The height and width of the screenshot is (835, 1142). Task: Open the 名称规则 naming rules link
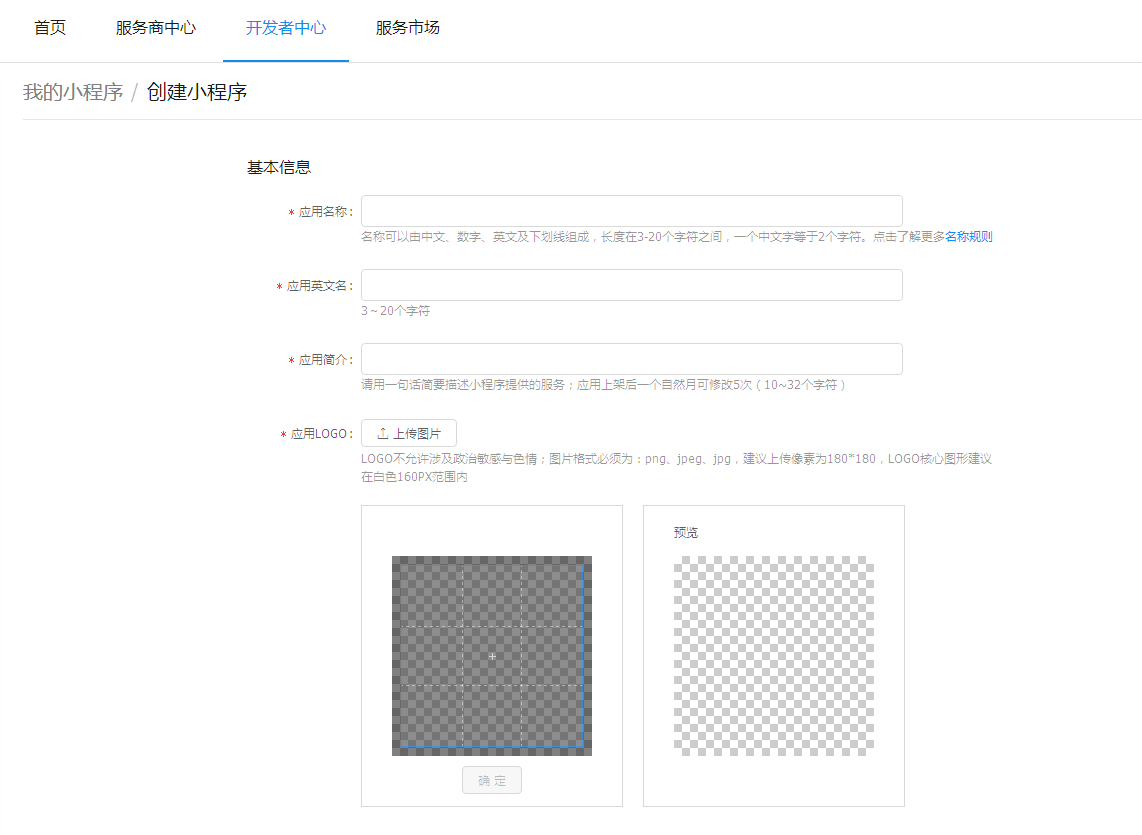point(967,237)
